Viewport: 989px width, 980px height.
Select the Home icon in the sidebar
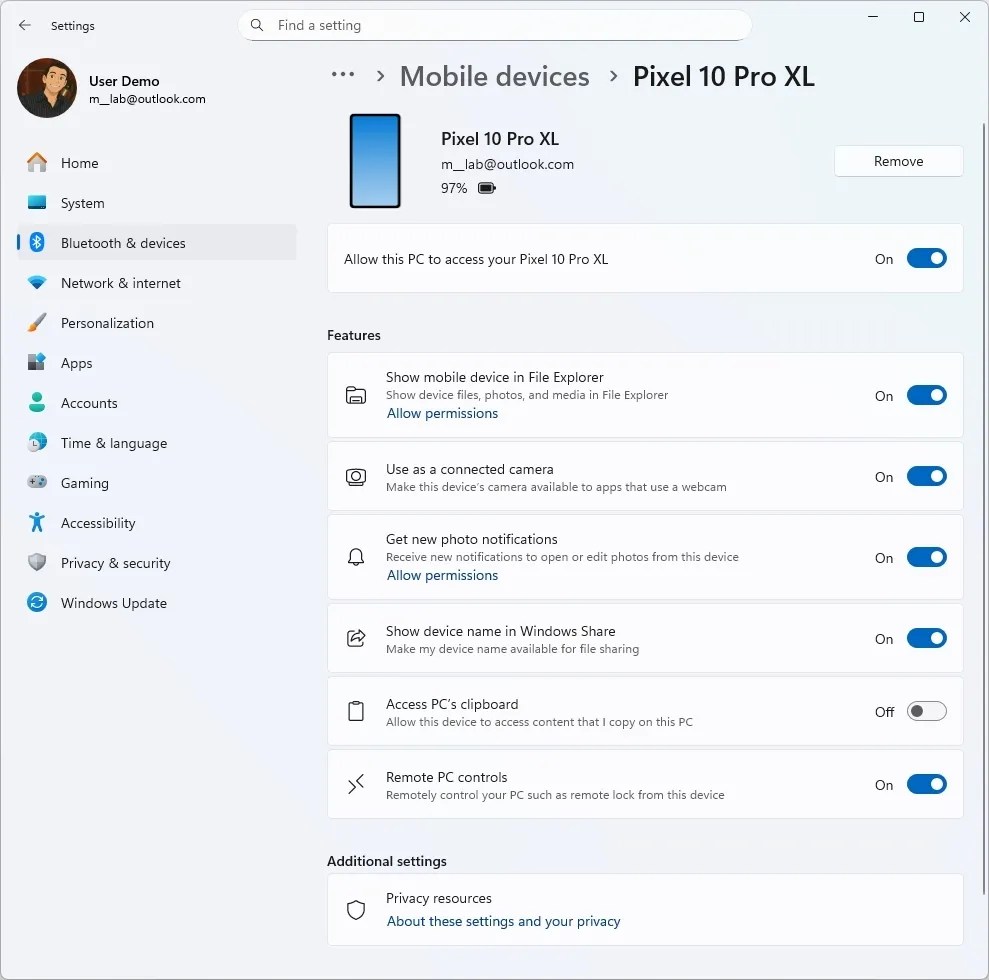pos(37,162)
